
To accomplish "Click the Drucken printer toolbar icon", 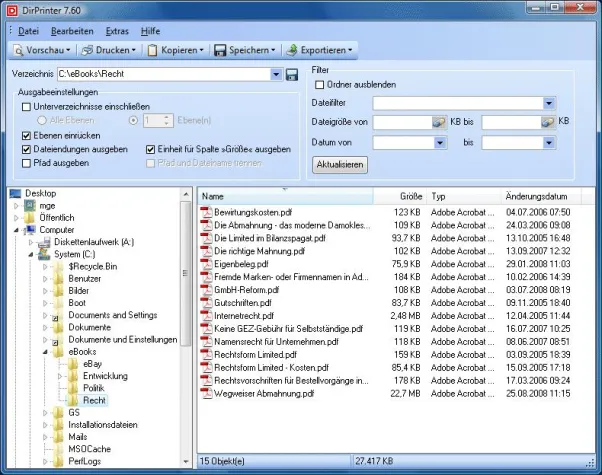I will pos(89,49).
